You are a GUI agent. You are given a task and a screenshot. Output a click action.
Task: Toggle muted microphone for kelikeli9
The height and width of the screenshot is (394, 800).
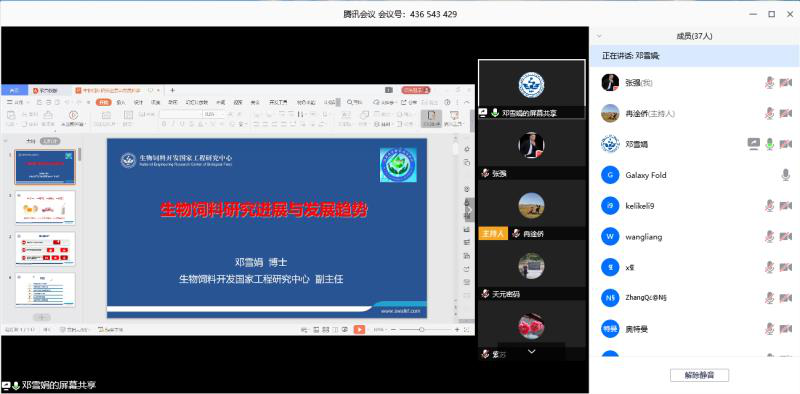[x=770, y=206]
